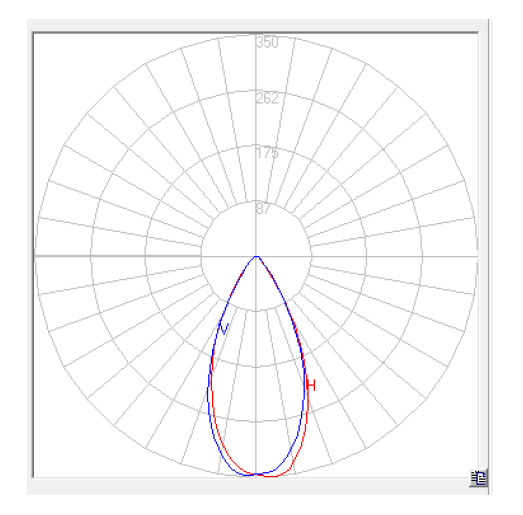
Task: Click the vertical splitter bar at right edge
Action: tap(489, 257)
